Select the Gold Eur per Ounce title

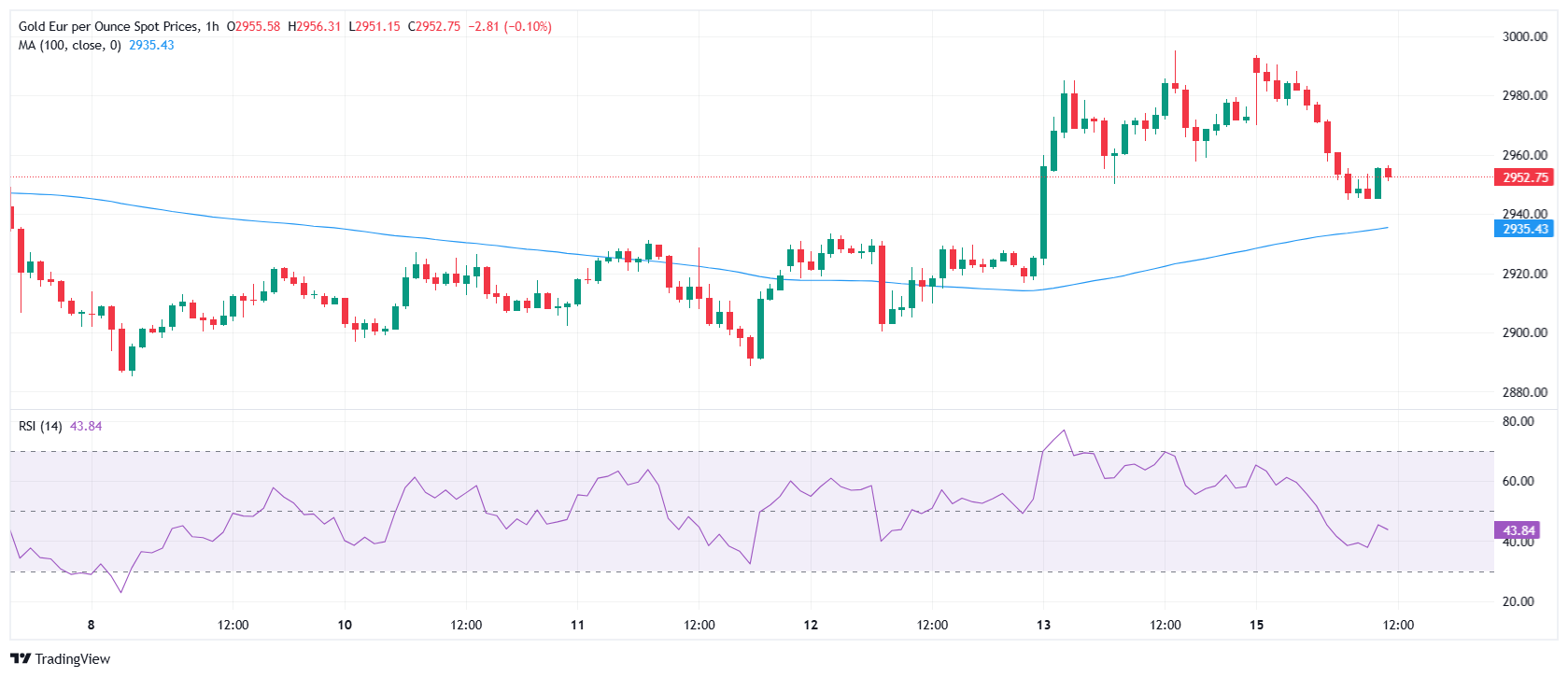coord(108,26)
